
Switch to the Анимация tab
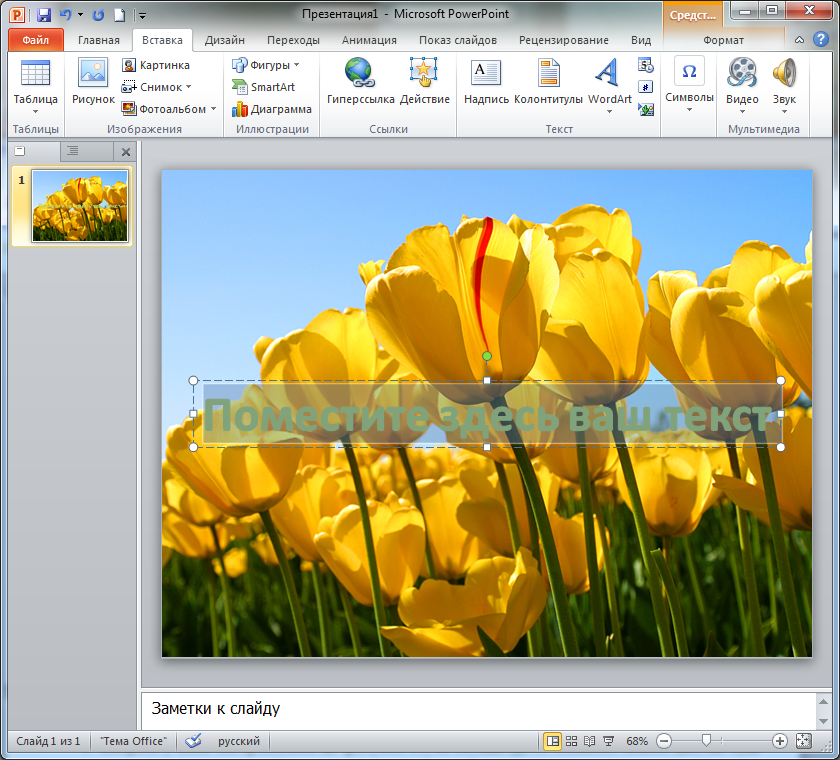[x=369, y=40]
